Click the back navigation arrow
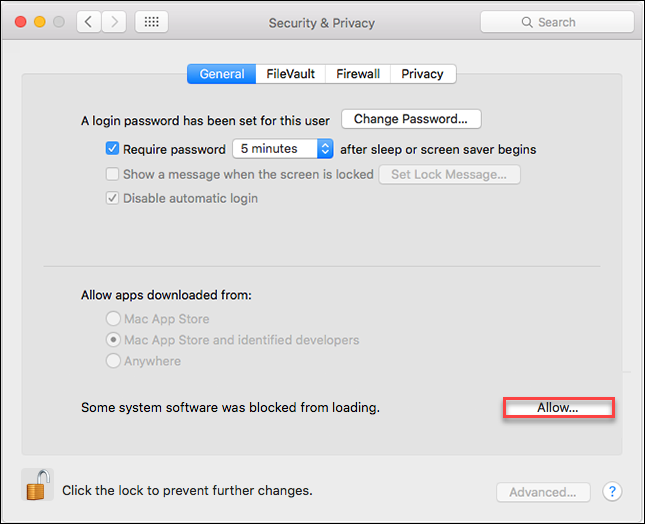Screen dimensions: 645x524 pyautogui.click(x=89, y=22)
